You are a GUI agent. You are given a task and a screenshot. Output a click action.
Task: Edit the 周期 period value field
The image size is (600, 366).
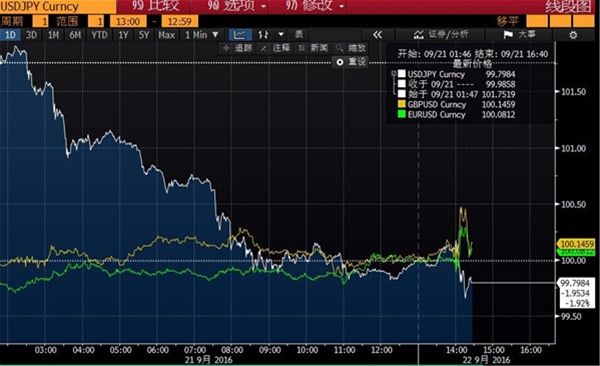[x=41, y=21]
